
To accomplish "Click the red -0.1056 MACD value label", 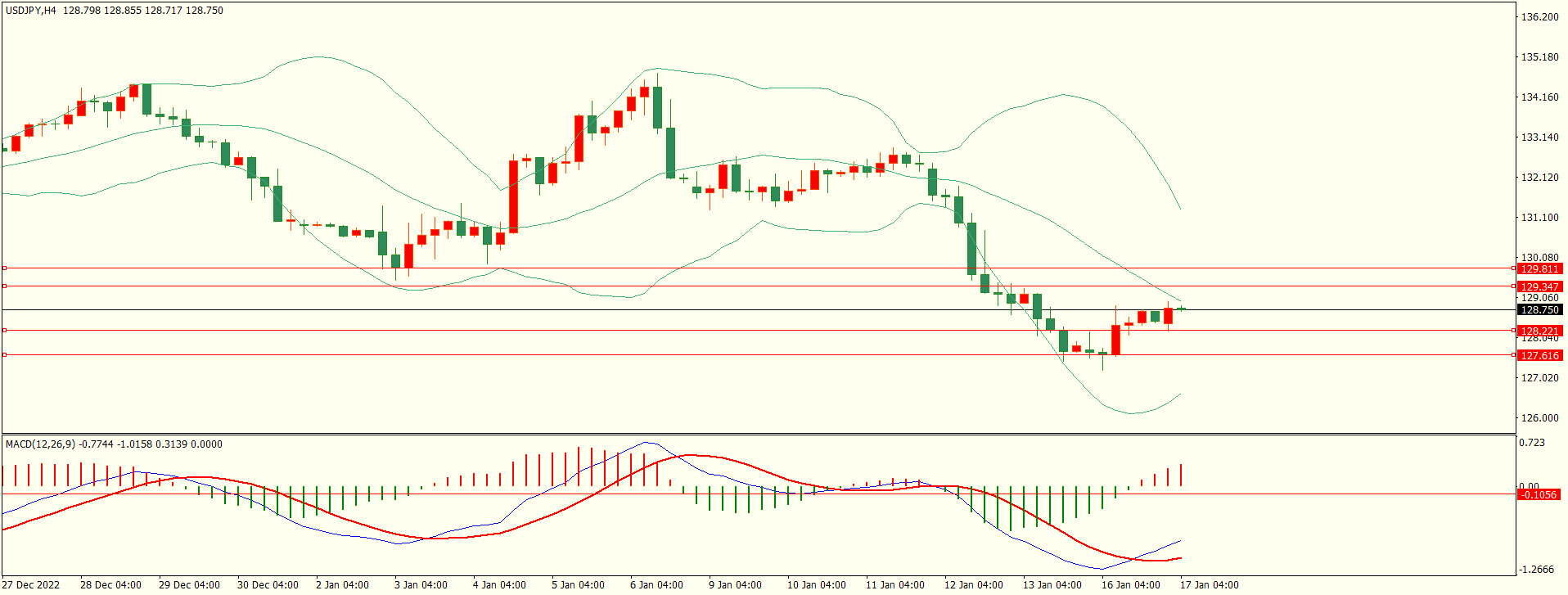I will [1539, 495].
